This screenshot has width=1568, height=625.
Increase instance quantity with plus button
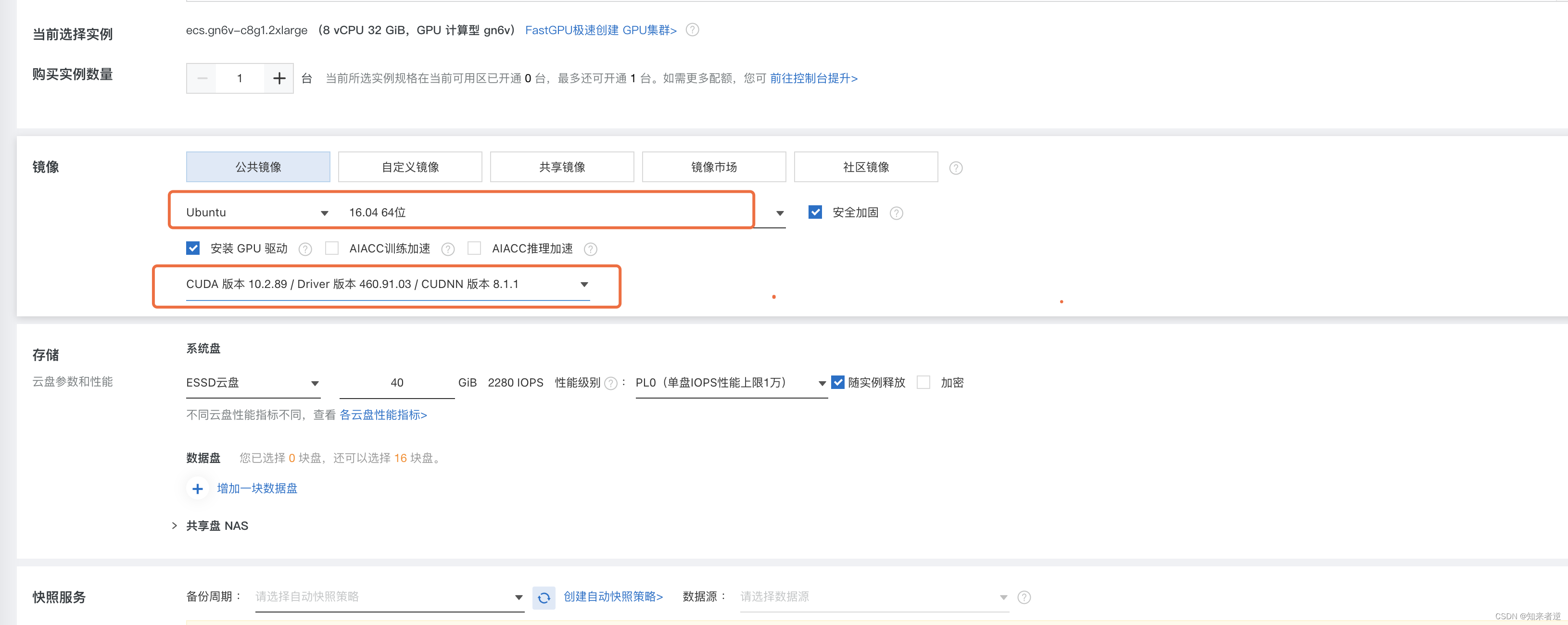coord(279,78)
